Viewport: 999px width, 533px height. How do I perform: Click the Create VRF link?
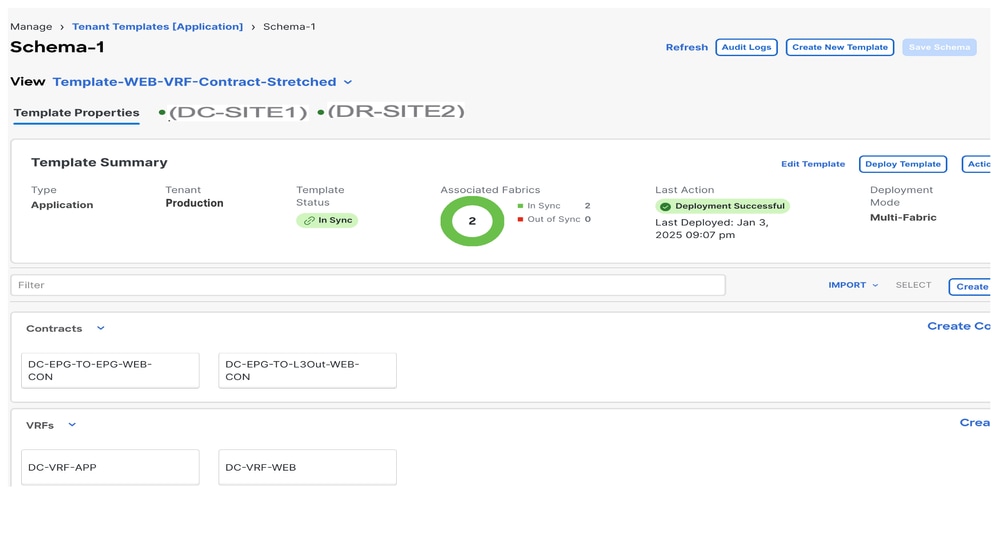tap(975, 423)
